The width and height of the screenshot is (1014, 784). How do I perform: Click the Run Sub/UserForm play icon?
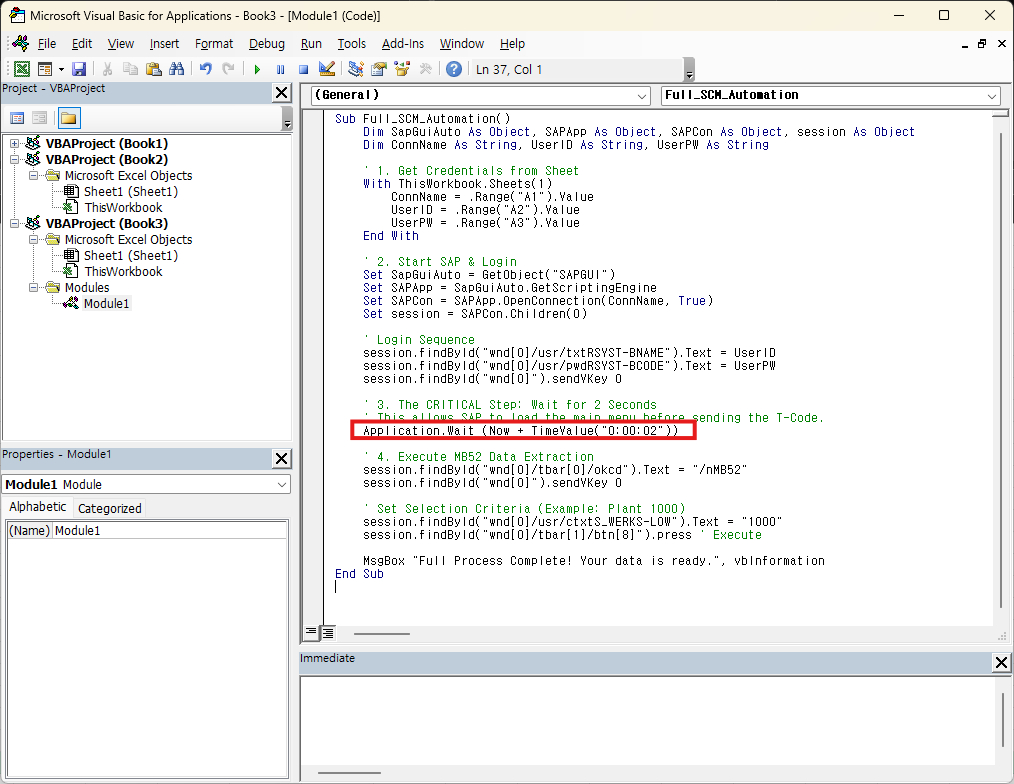pos(257,69)
